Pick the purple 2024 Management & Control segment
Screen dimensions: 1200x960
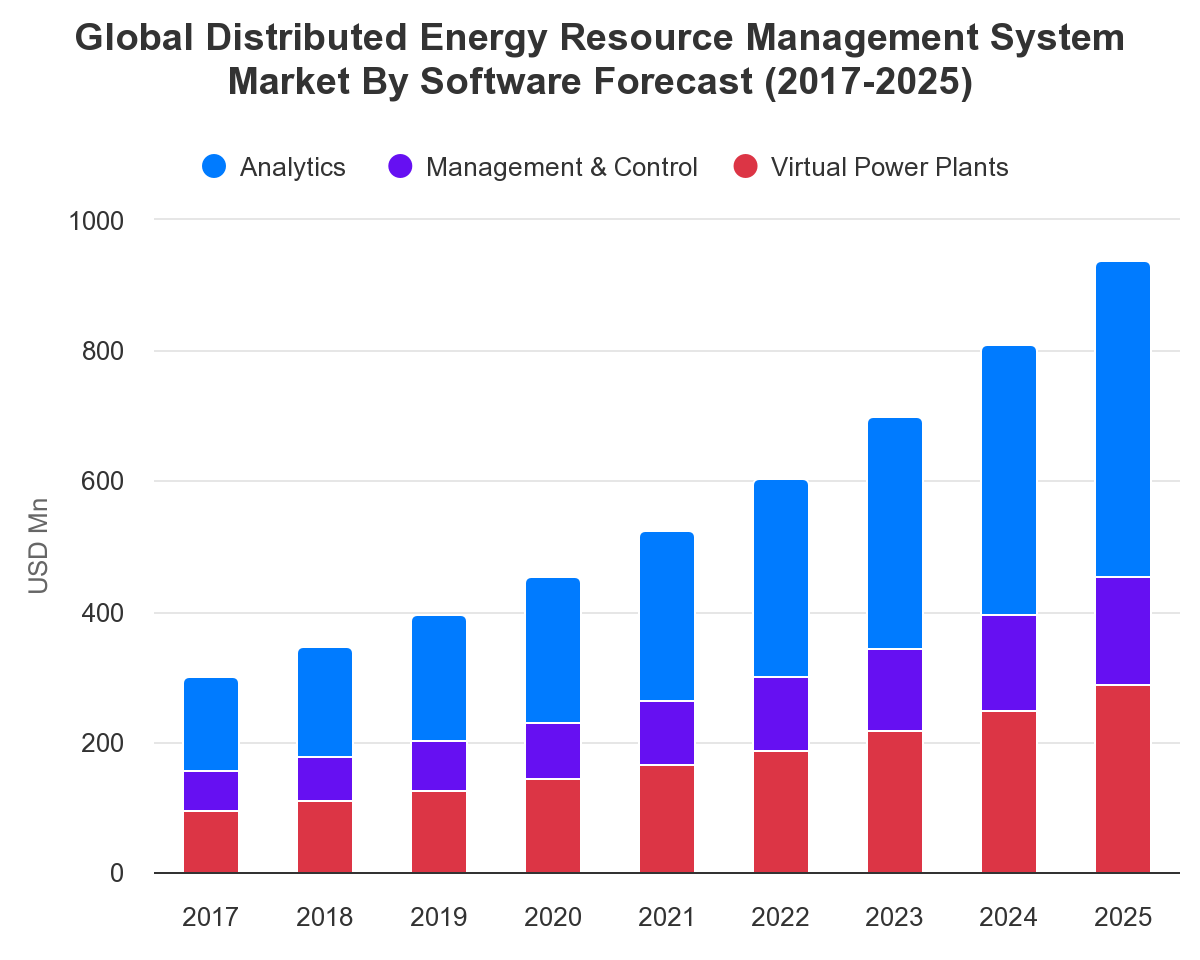(x=1009, y=663)
